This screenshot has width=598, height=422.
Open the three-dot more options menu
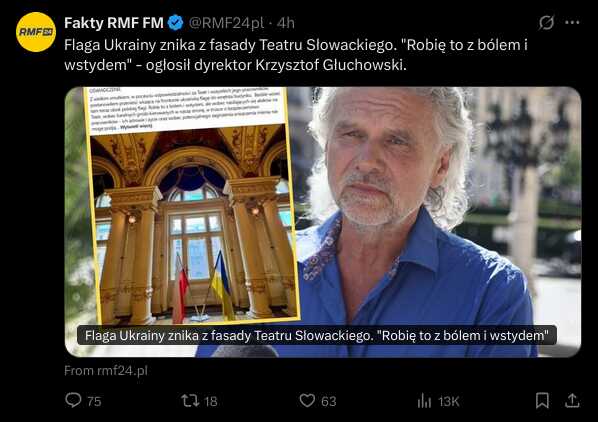(572, 23)
